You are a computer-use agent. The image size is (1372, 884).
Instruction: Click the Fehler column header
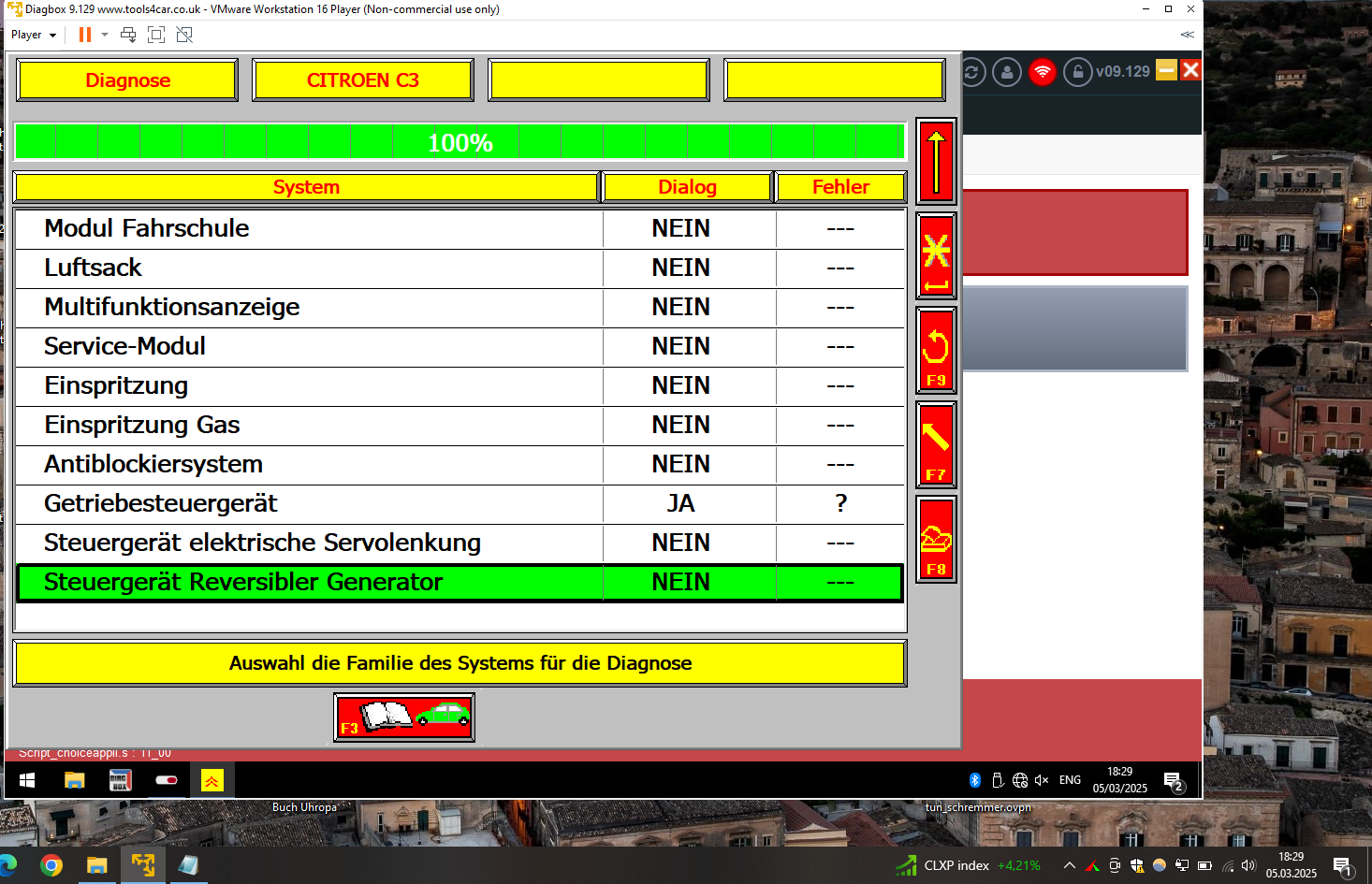click(x=841, y=187)
